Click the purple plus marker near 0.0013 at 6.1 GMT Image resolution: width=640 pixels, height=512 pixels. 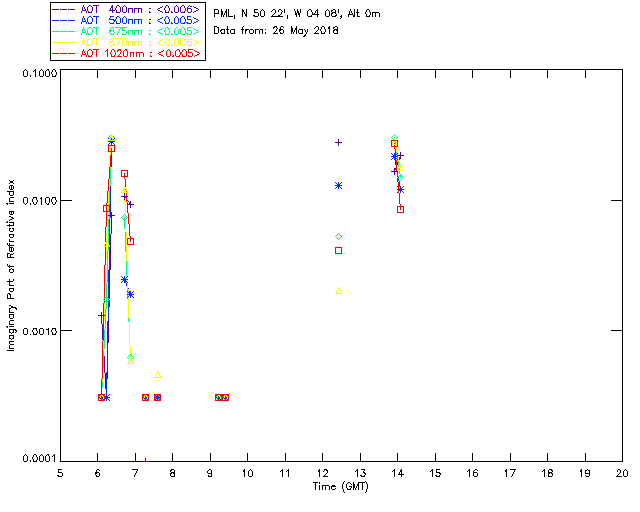[x=102, y=316]
